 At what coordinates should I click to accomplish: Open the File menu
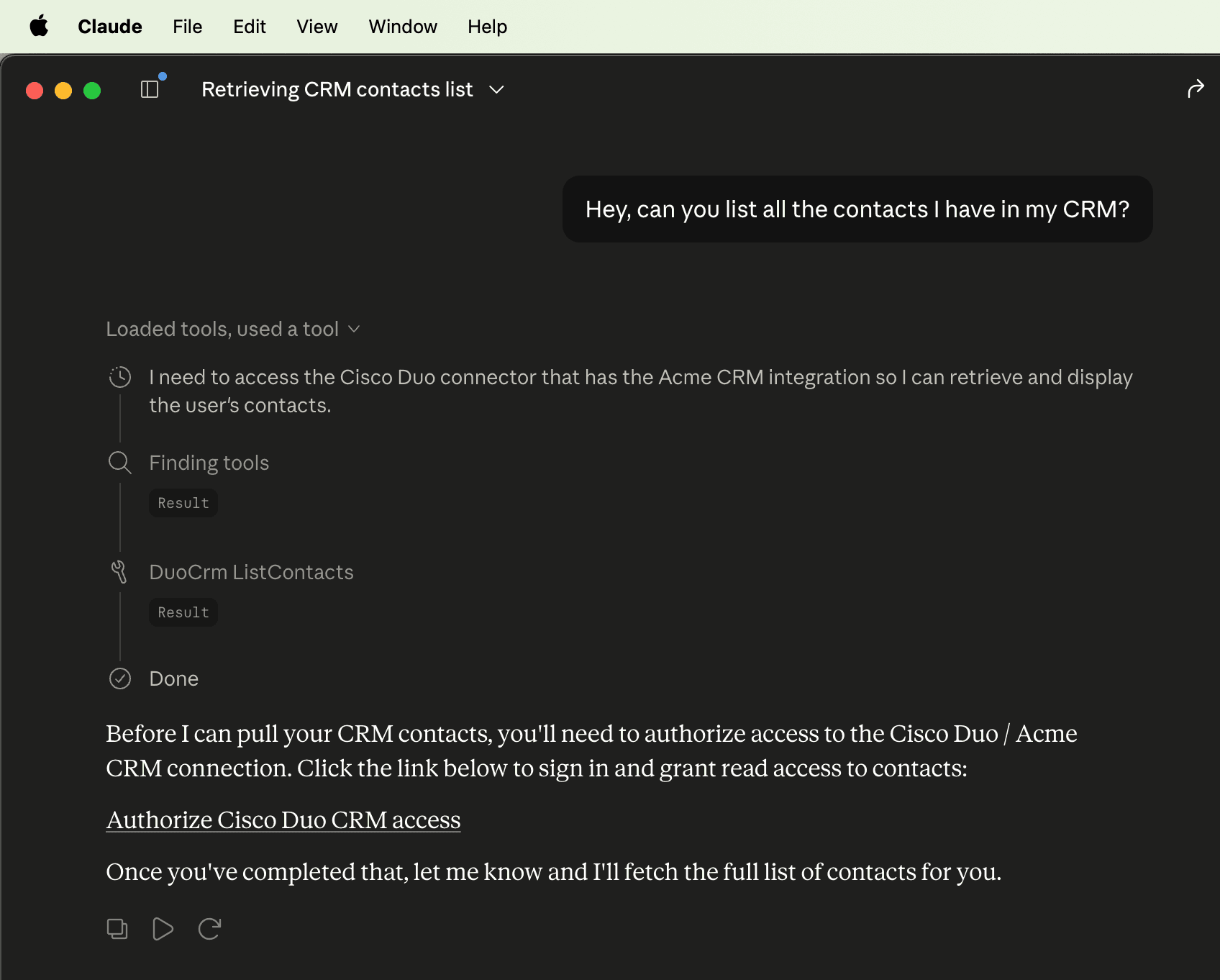(x=188, y=27)
